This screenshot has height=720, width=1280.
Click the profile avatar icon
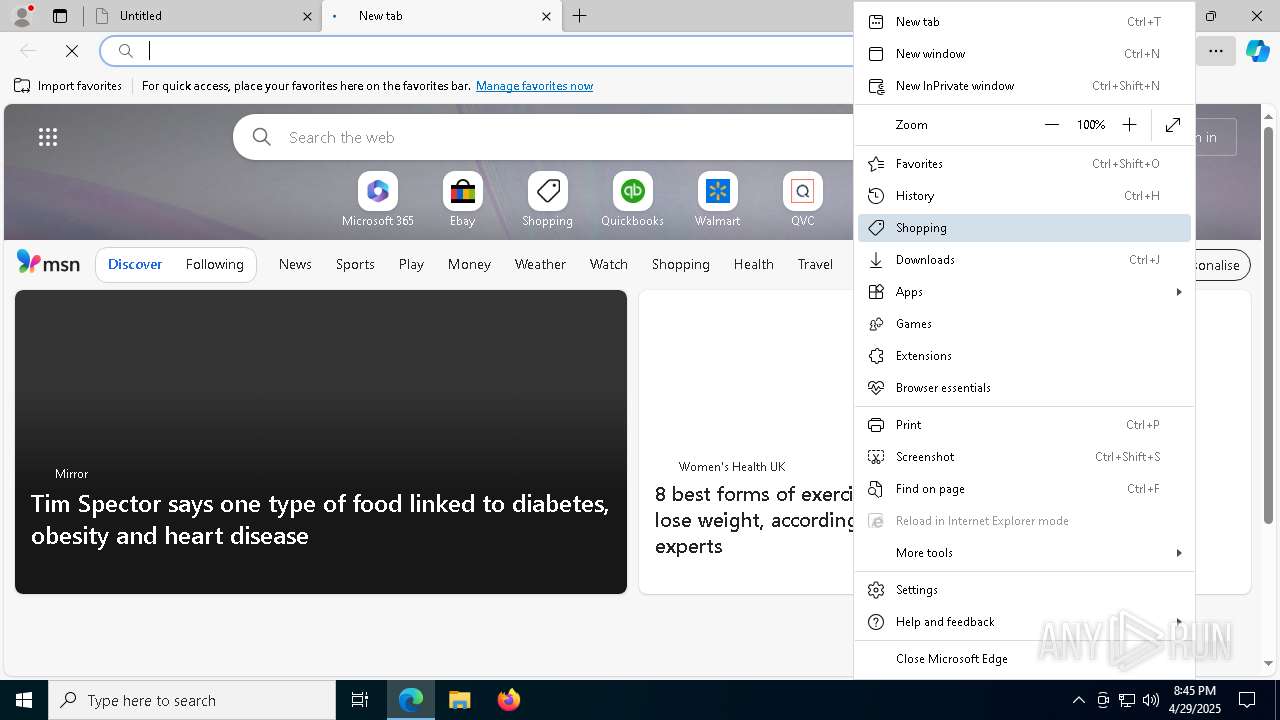click(x=22, y=15)
